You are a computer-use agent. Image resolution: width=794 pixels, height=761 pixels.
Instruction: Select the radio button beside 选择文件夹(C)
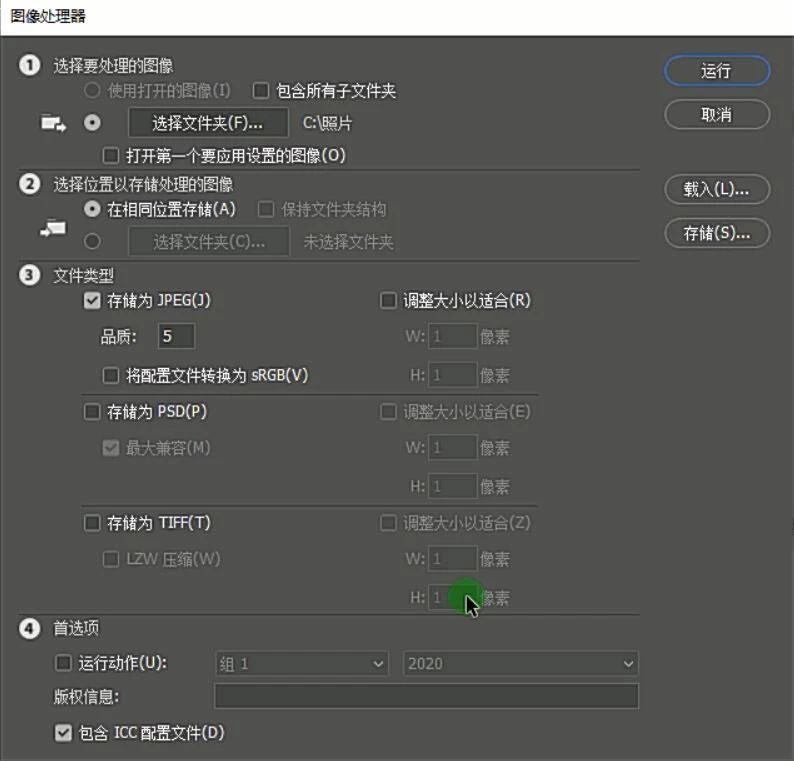coord(92,242)
